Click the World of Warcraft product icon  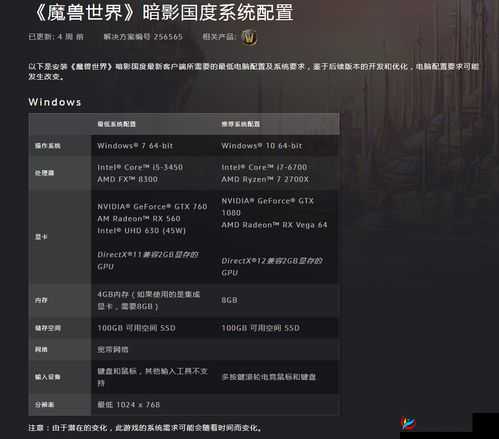[249, 37]
